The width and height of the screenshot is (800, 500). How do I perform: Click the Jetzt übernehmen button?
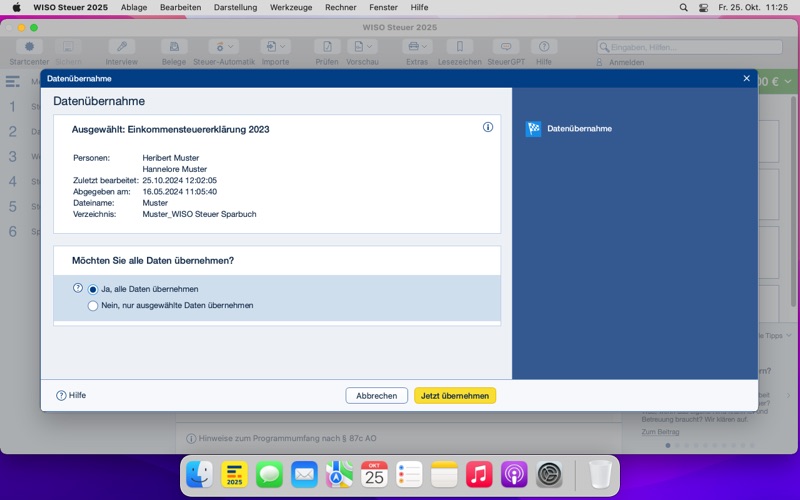click(455, 395)
